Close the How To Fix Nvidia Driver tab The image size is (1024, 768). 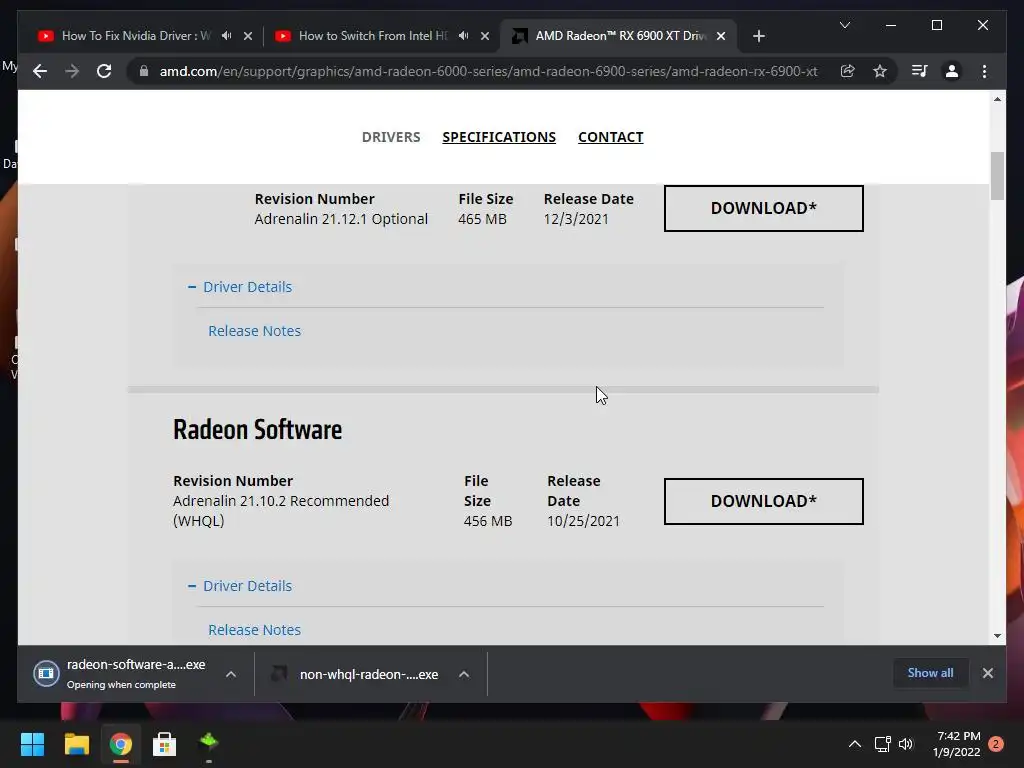tap(248, 36)
